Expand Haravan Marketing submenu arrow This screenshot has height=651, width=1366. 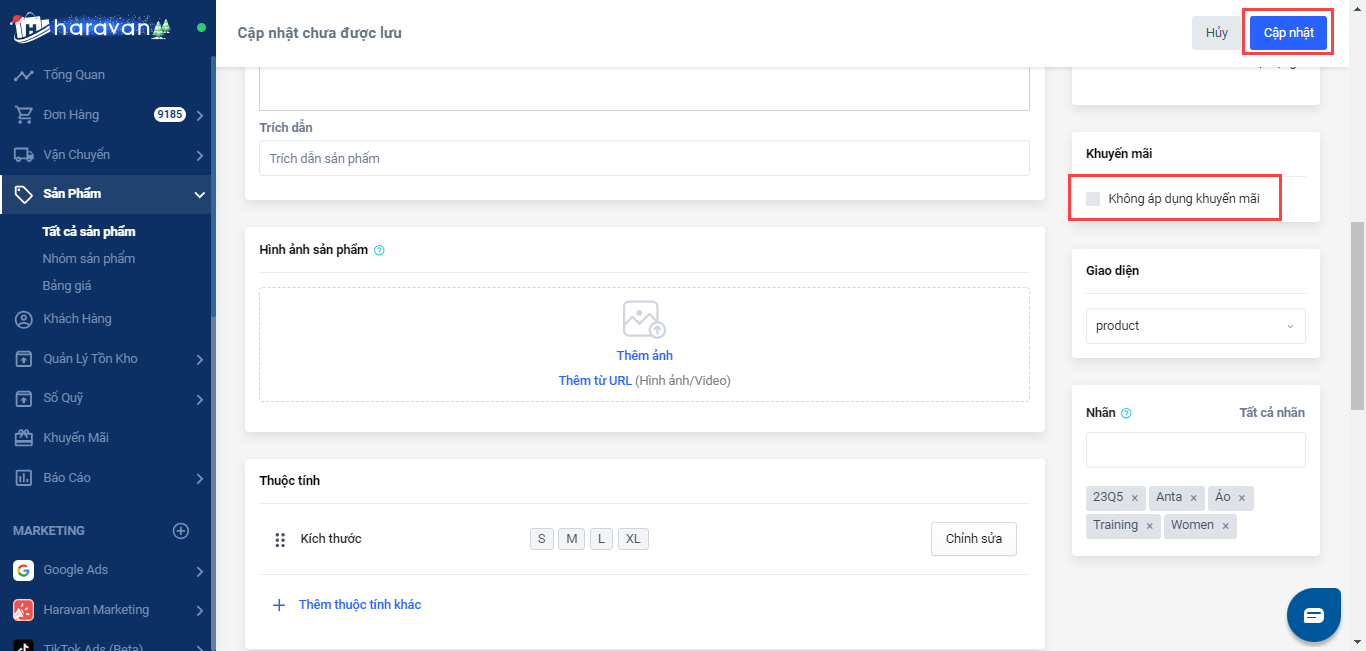pos(200,611)
